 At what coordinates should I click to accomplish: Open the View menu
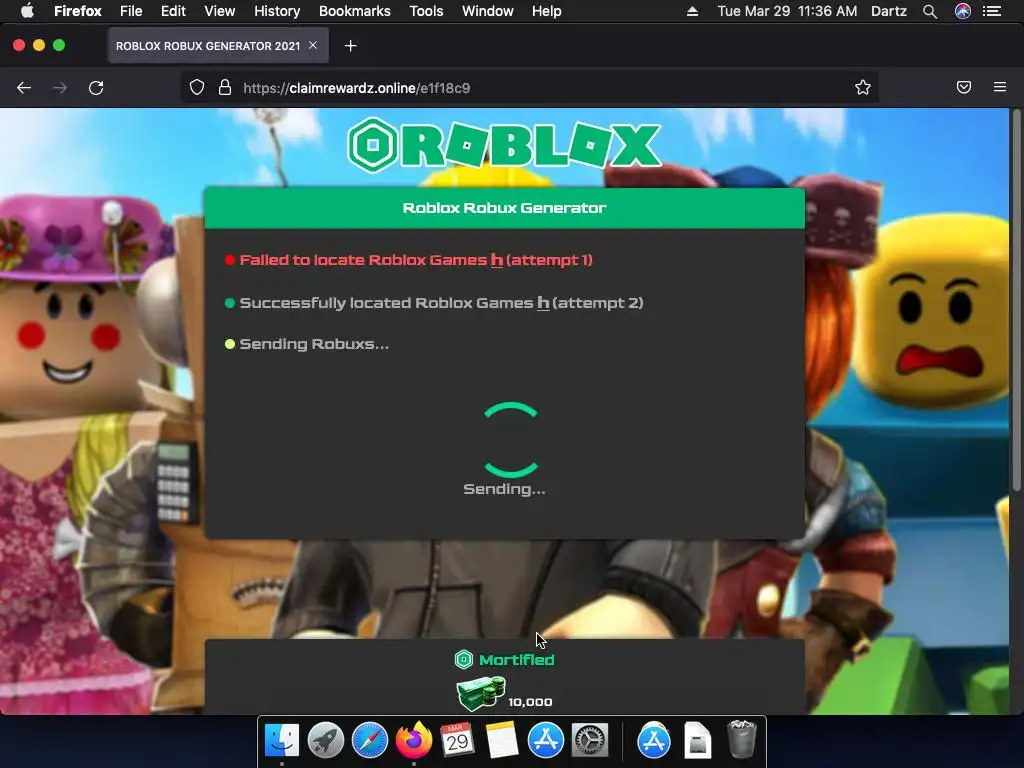[219, 11]
